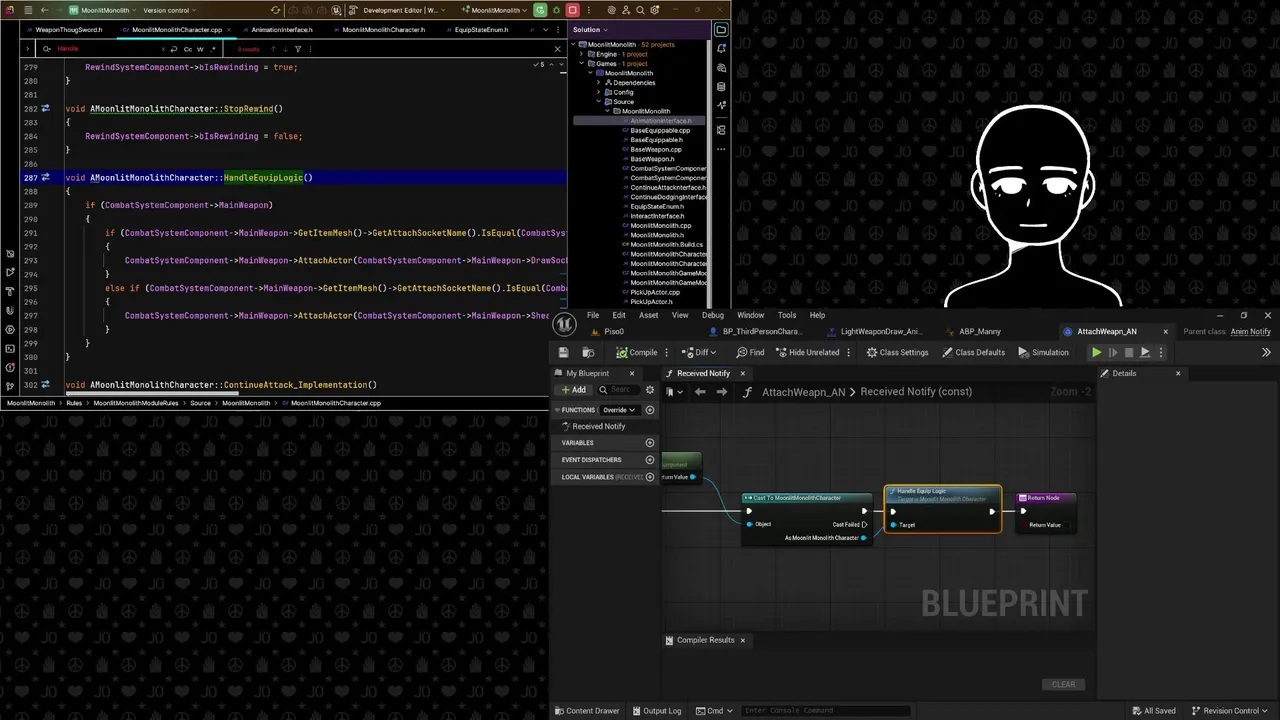The height and width of the screenshot is (720, 1280).
Task: Expand the hidden toolbar overflow chevrons
Action: click(1266, 352)
